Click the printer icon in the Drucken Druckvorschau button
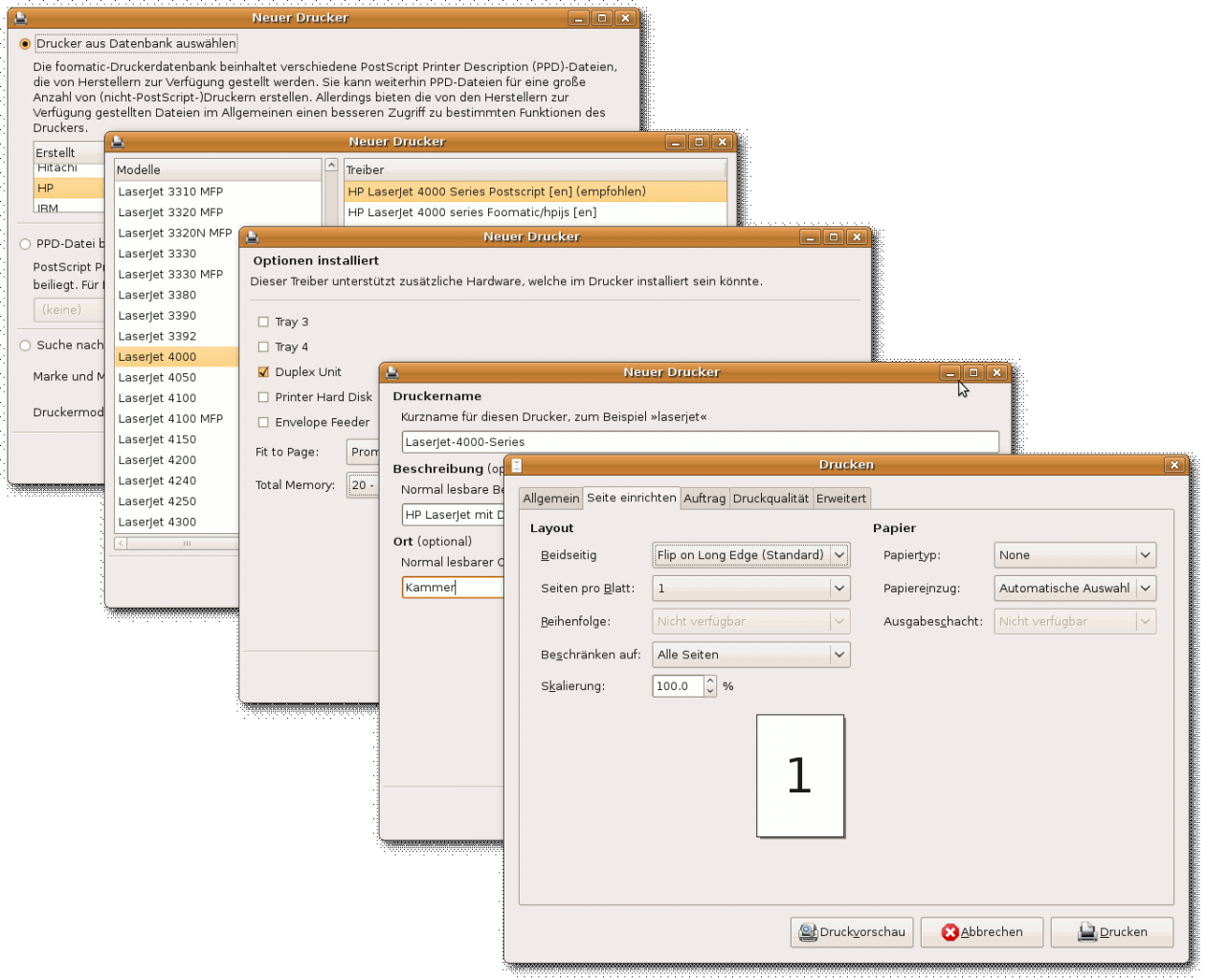Image resolution: width=1206 pixels, height=980 pixels. click(x=808, y=932)
